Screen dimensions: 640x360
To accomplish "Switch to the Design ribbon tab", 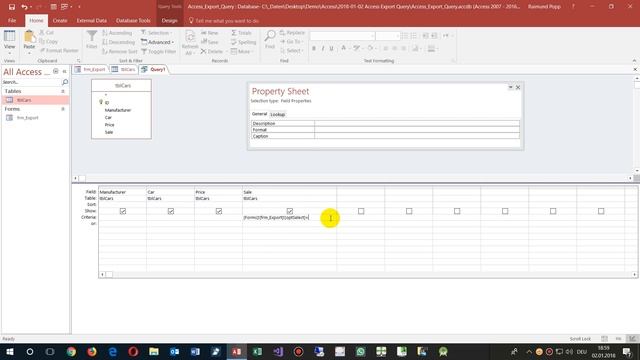I will pos(169,20).
